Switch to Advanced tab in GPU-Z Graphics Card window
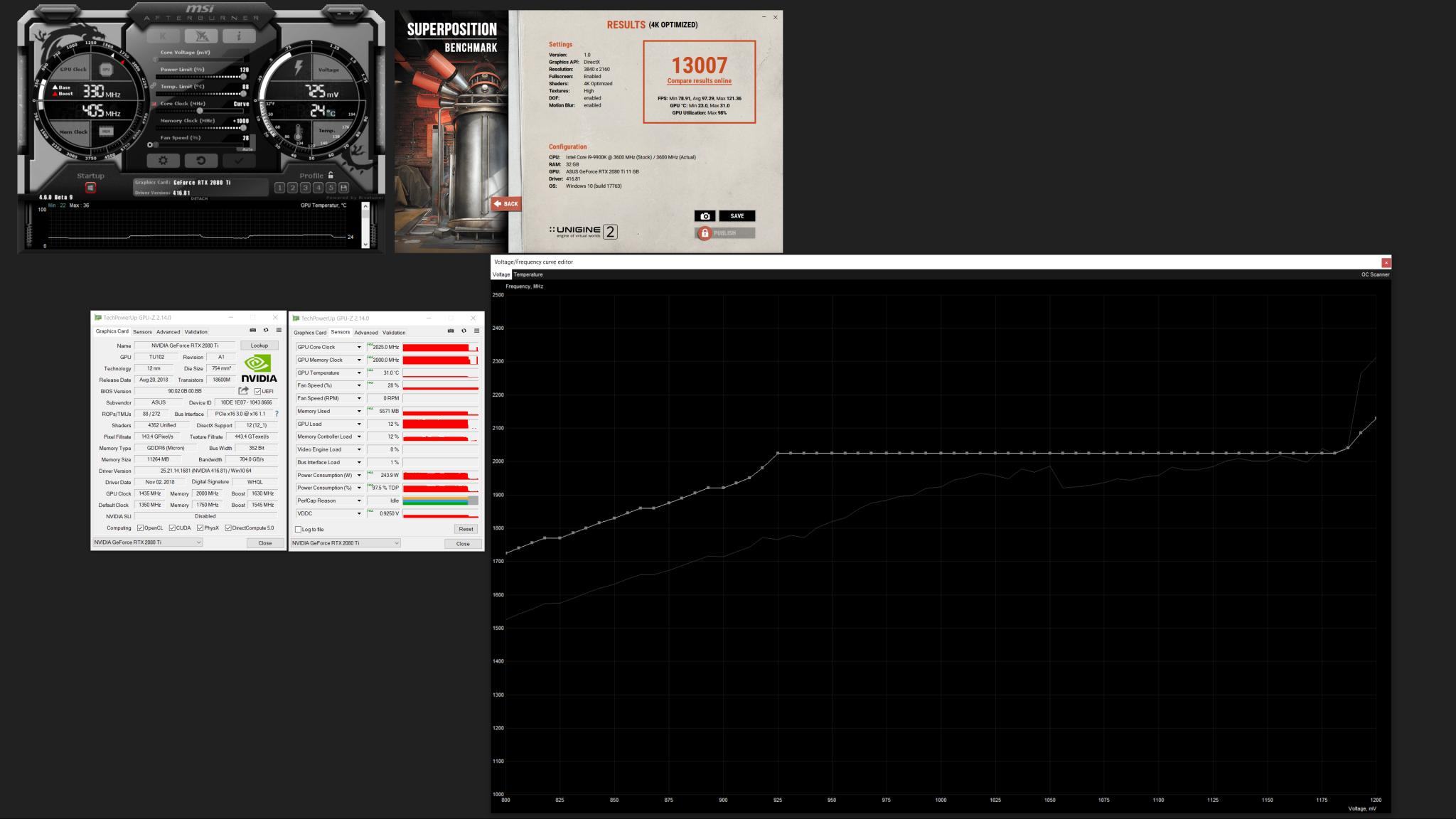 pos(168,331)
